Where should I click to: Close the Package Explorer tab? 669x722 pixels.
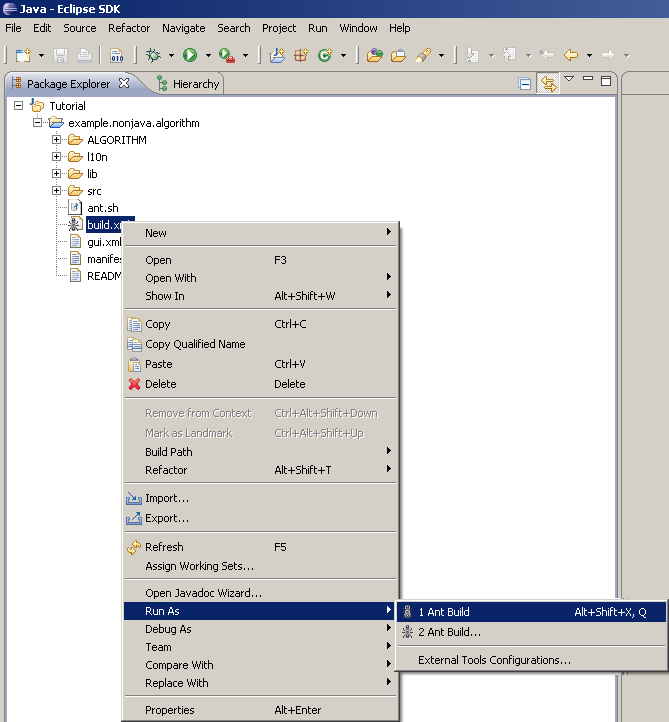(x=124, y=83)
